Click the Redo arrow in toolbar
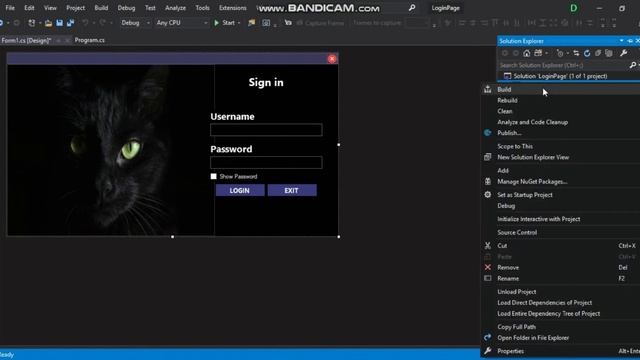Viewport: 640px width, 360px height. [x=102, y=23]
